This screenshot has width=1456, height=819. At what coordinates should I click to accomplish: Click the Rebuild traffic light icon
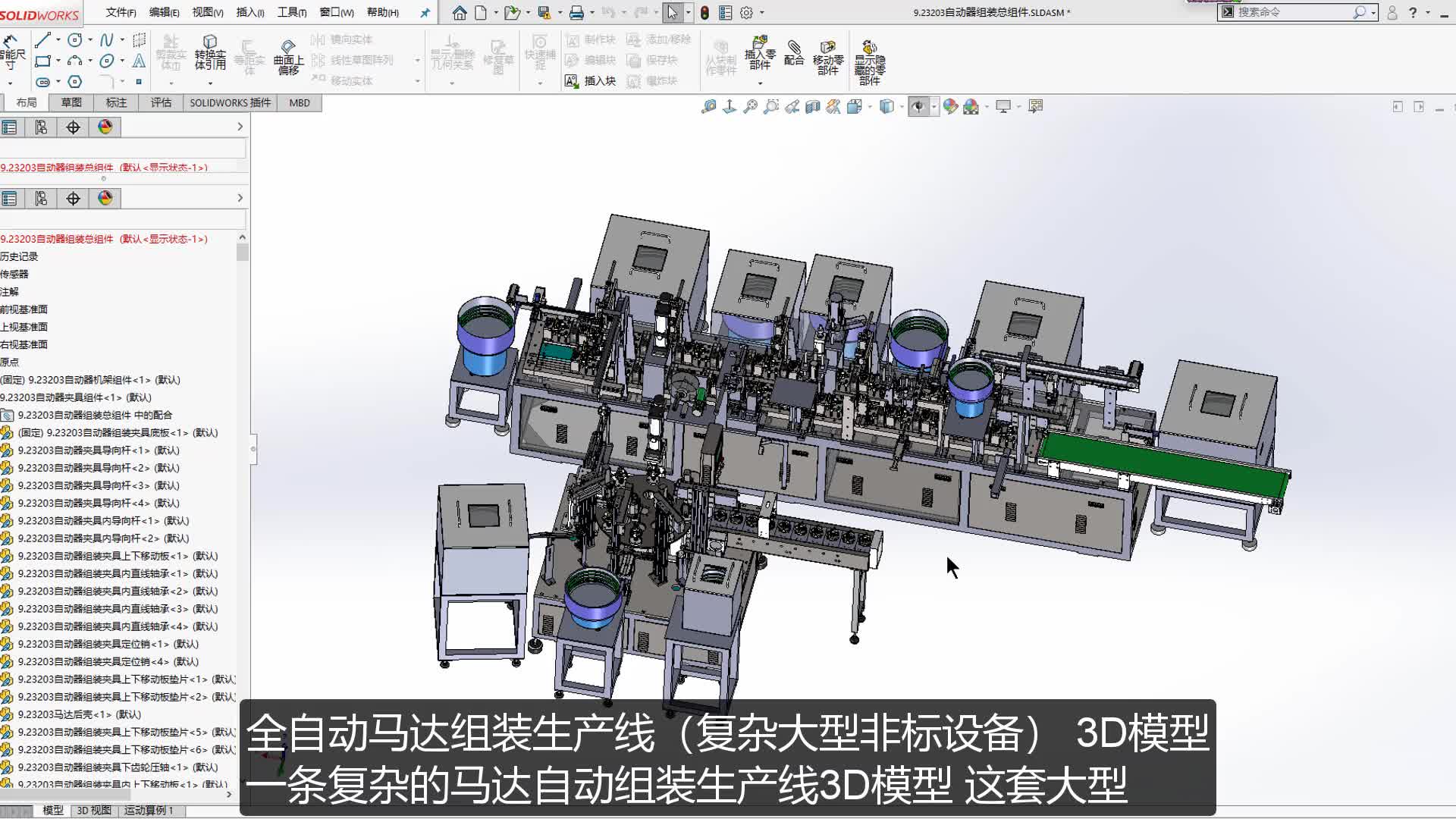[x=704, y=13]
